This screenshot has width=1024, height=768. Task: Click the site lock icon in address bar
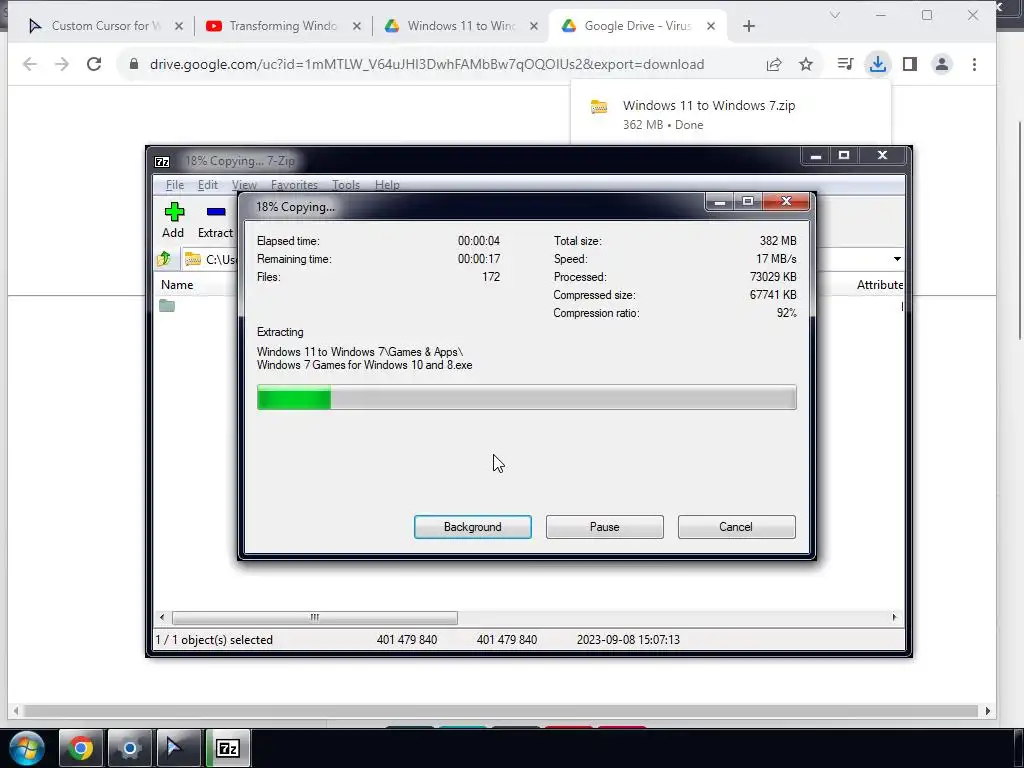(134, 64)
